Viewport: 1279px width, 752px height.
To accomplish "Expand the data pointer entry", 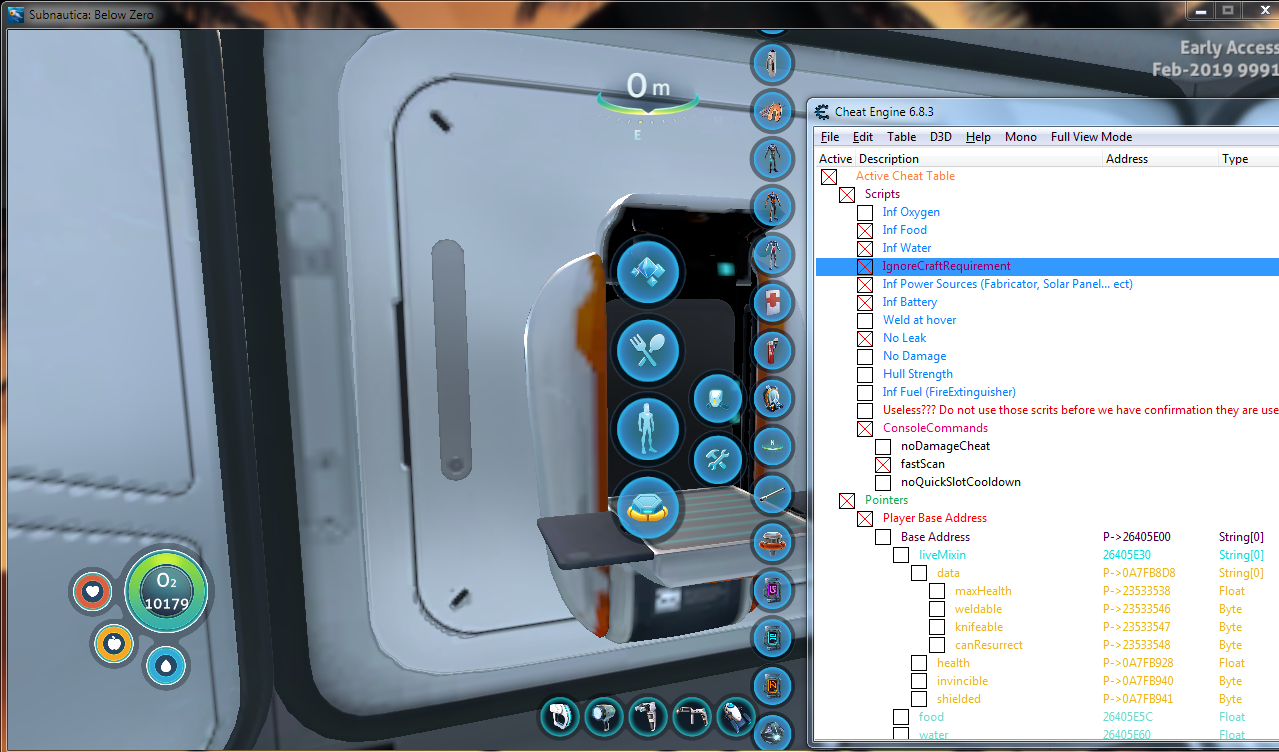I will click(x=919, y=573).
